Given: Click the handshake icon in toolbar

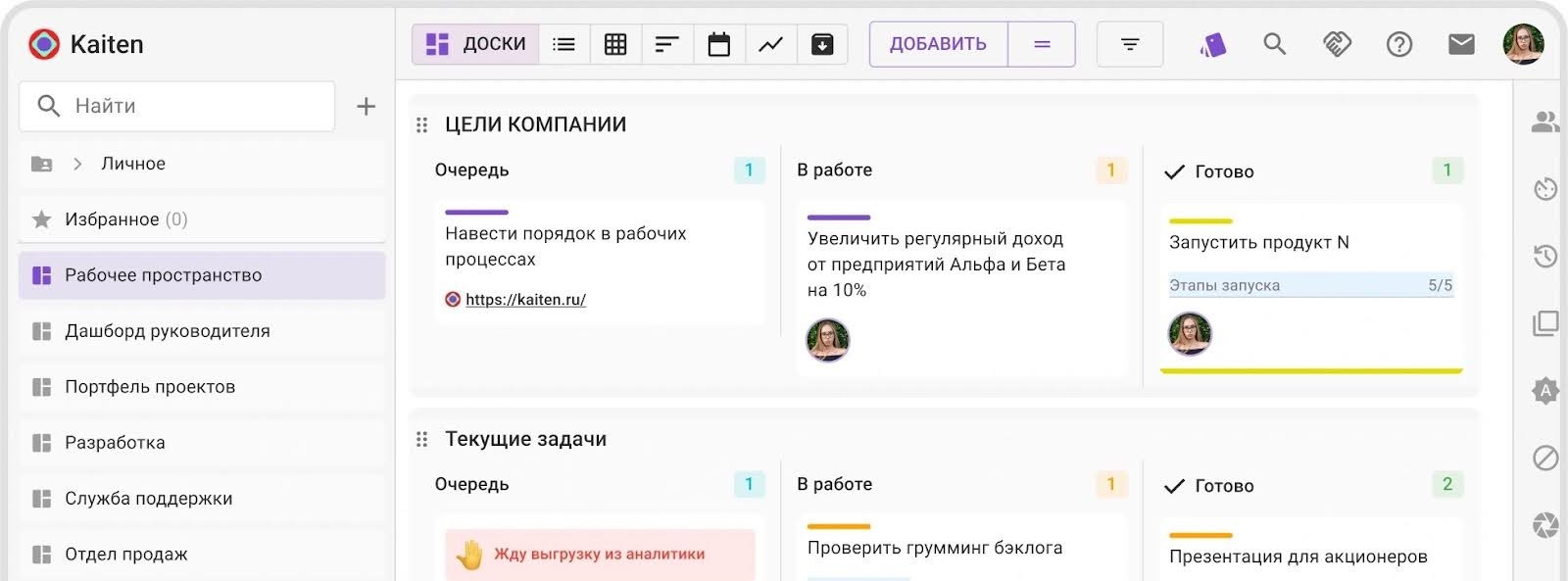Looking at the screenshot, I should [x=1337, y=44].
